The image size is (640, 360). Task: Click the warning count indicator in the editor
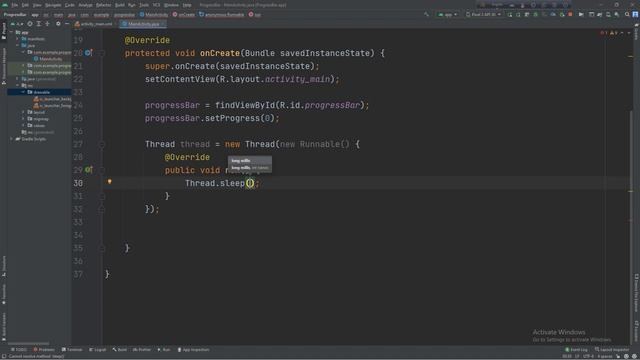click(x=613, y=33)
